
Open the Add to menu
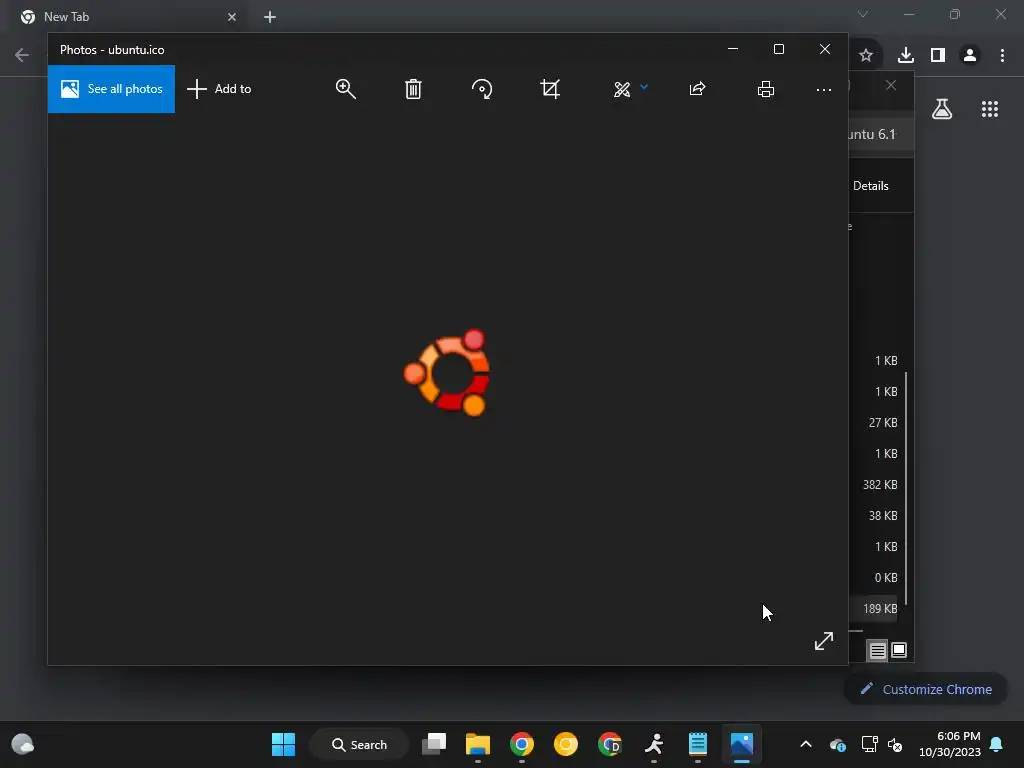tap(219, 89)
